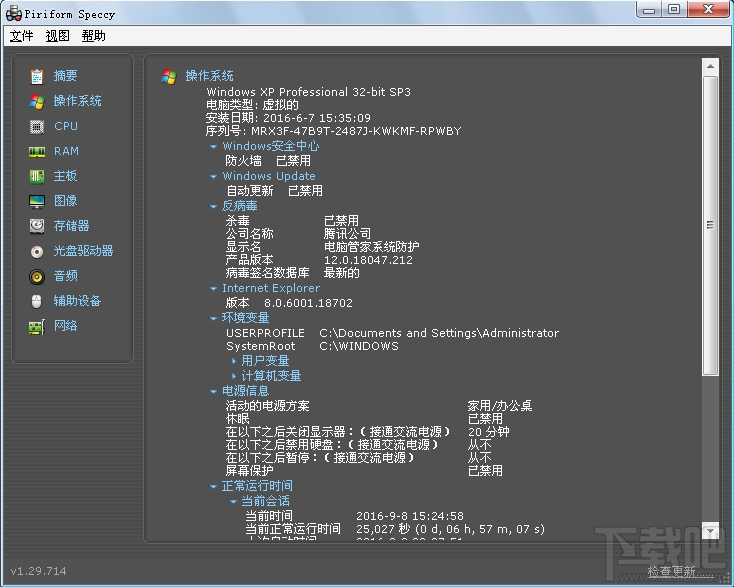Open the 图像 section
The image size is (734, 587).
click(x=65, y=201)
